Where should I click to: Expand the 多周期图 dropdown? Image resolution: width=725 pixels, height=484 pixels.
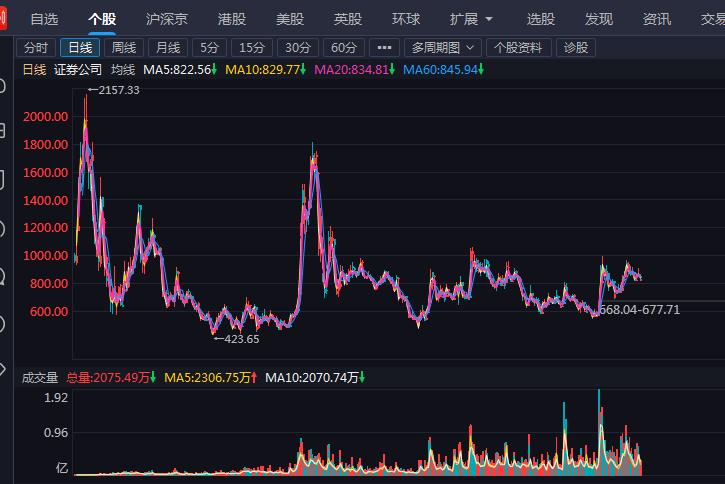coord(443,48)
